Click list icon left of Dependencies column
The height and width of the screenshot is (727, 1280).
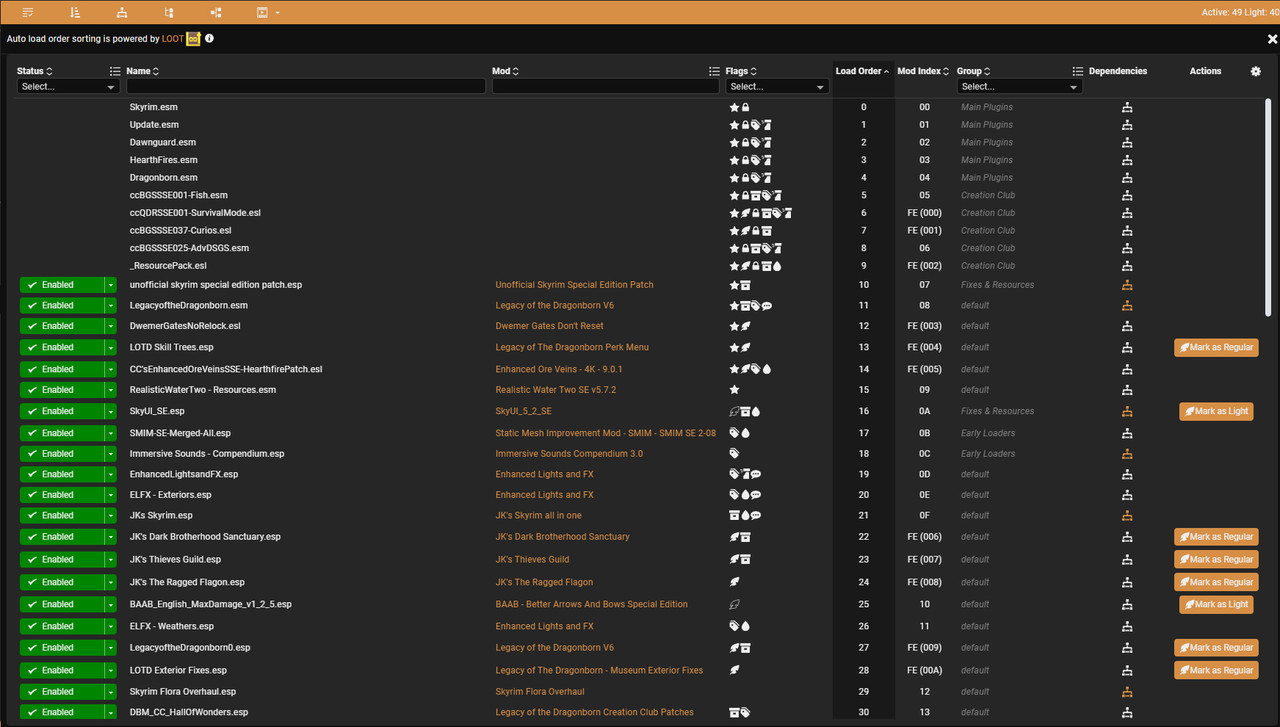tap(1078, 71)
